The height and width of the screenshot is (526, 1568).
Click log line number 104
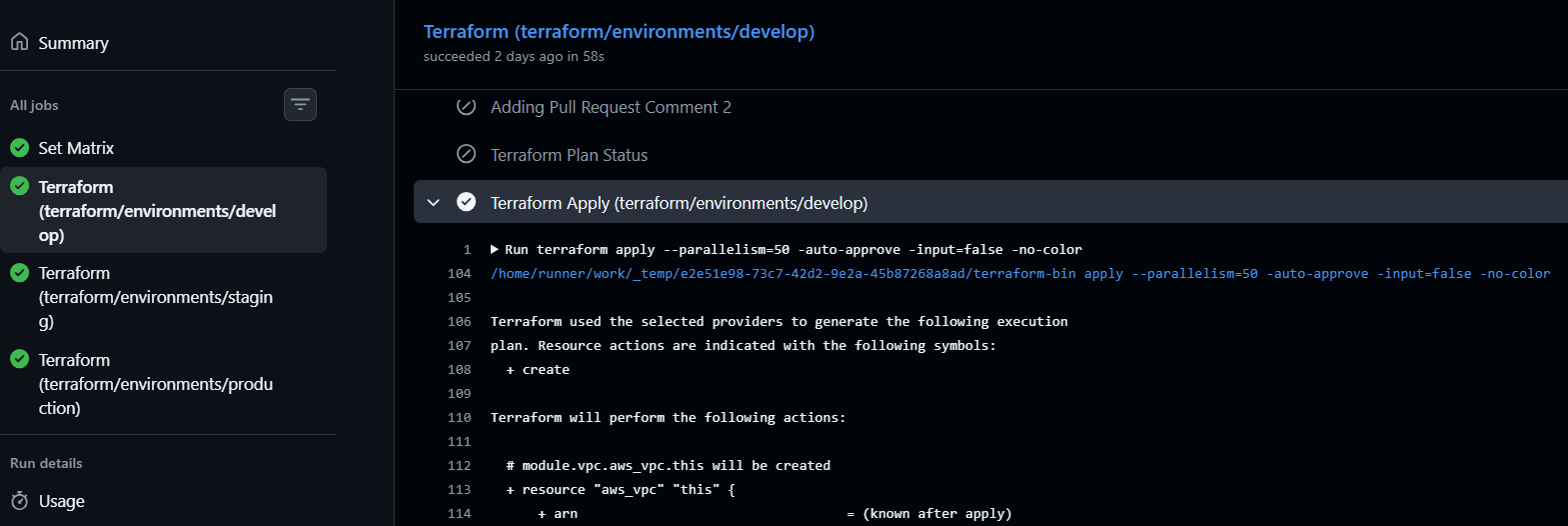460,274
